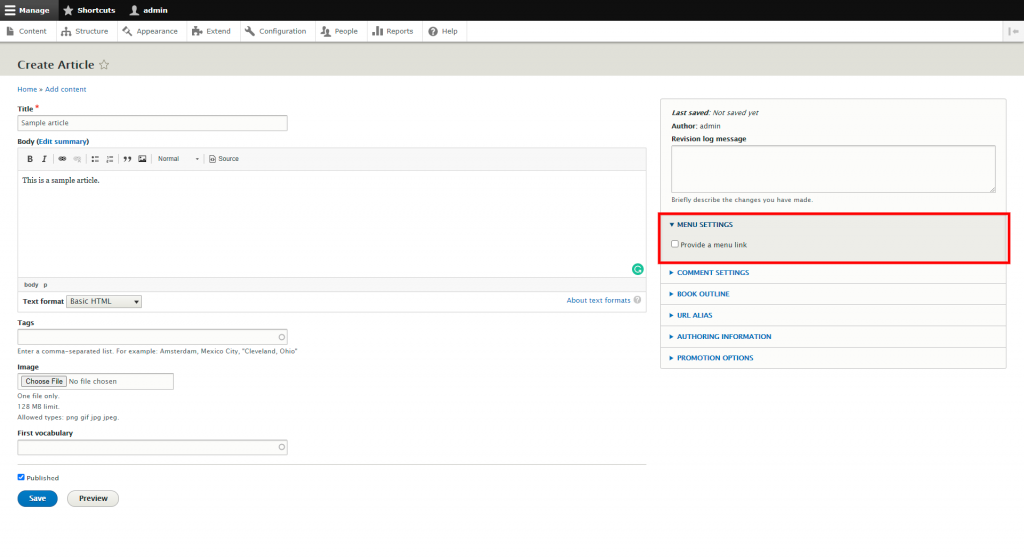Add a block quote in the editor
1024x557 pixels.
[127, 159]
